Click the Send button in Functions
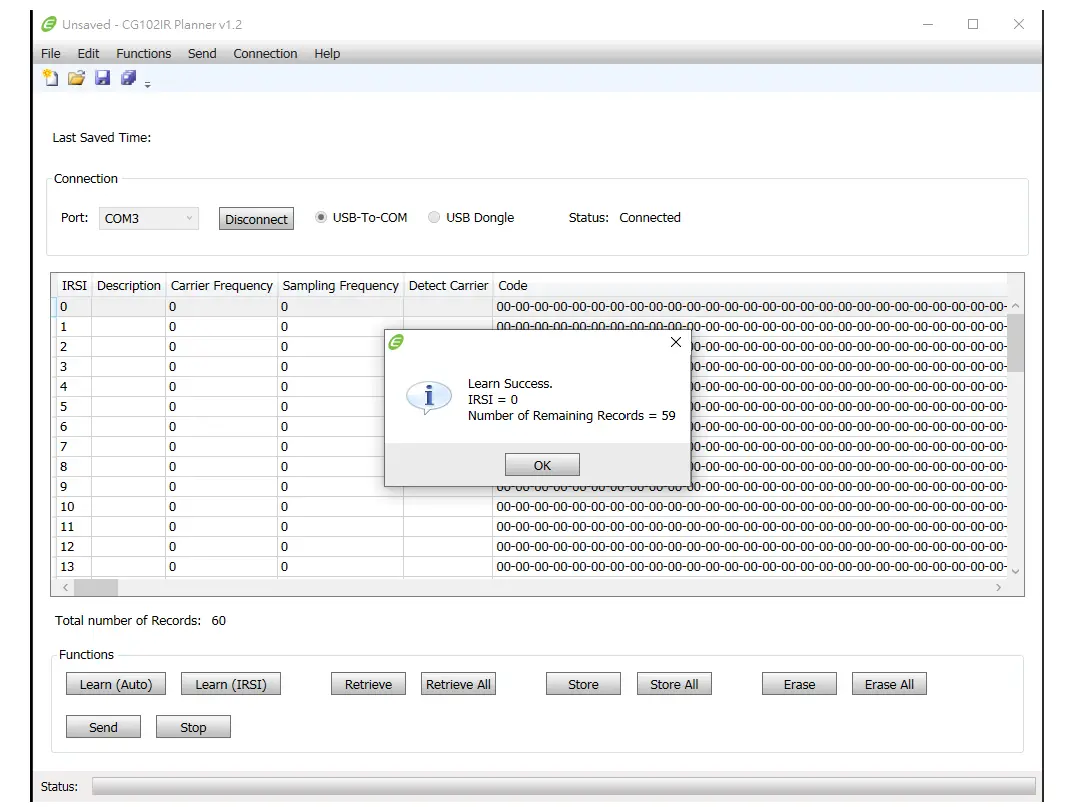 coord(103,727)
